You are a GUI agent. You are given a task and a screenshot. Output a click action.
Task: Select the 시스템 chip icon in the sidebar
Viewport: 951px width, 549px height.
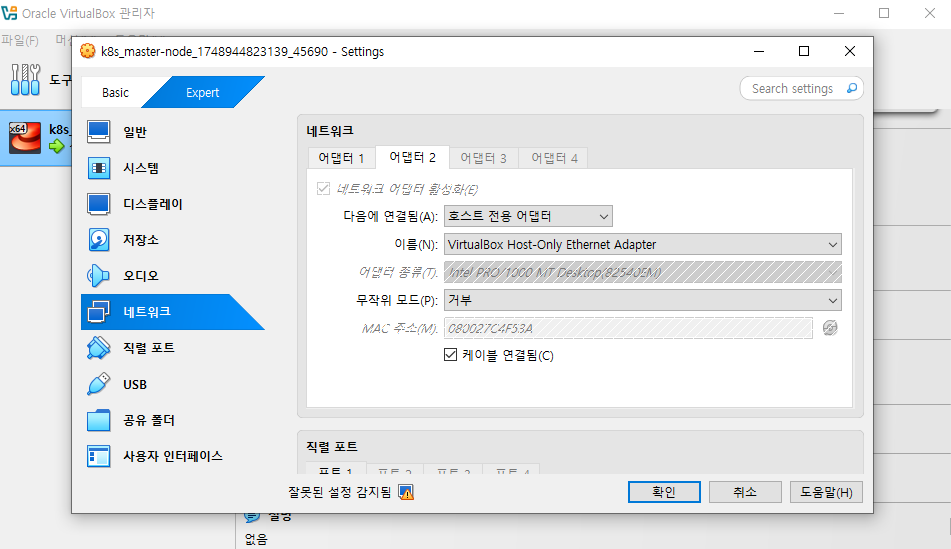coord(98,168)
